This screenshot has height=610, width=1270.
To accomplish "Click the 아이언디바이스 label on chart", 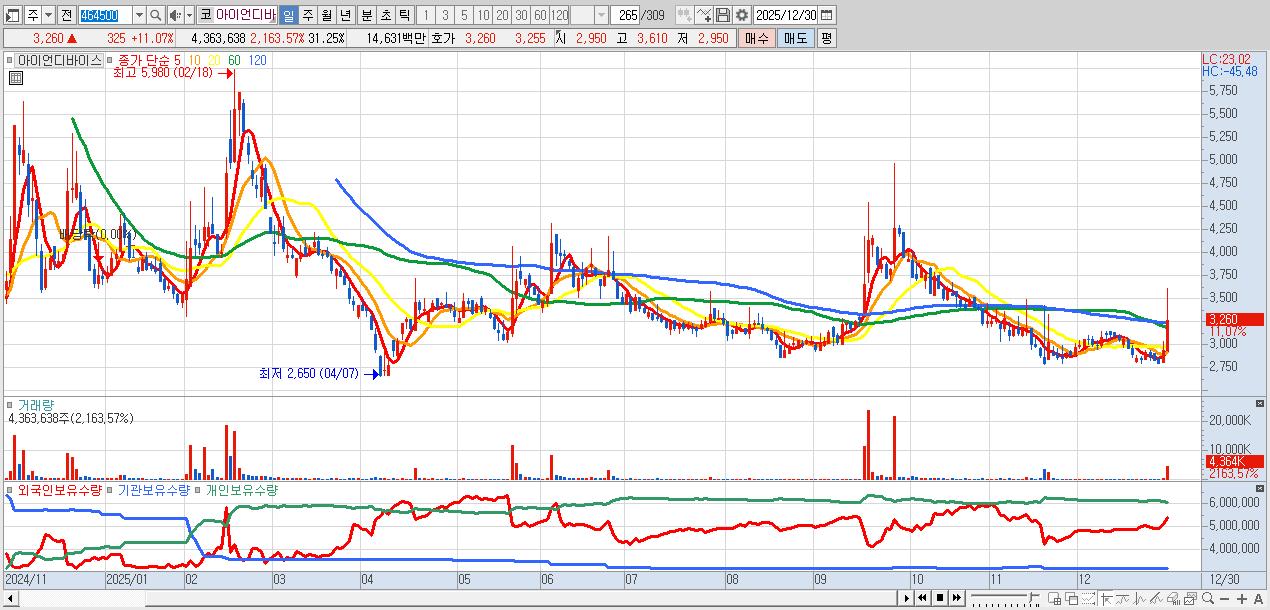I will click(59, 60).
